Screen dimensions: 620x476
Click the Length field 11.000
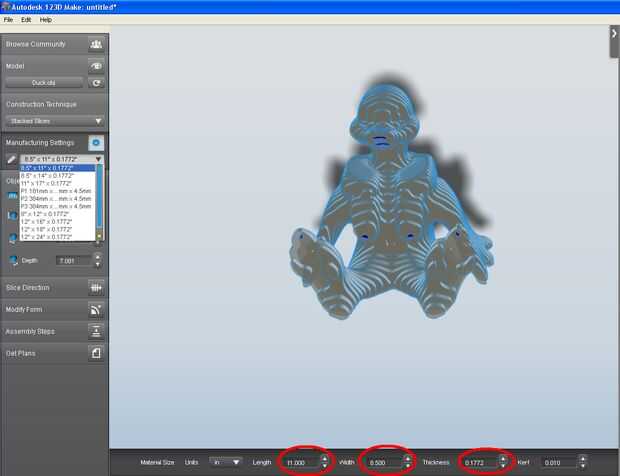[301, 463]
